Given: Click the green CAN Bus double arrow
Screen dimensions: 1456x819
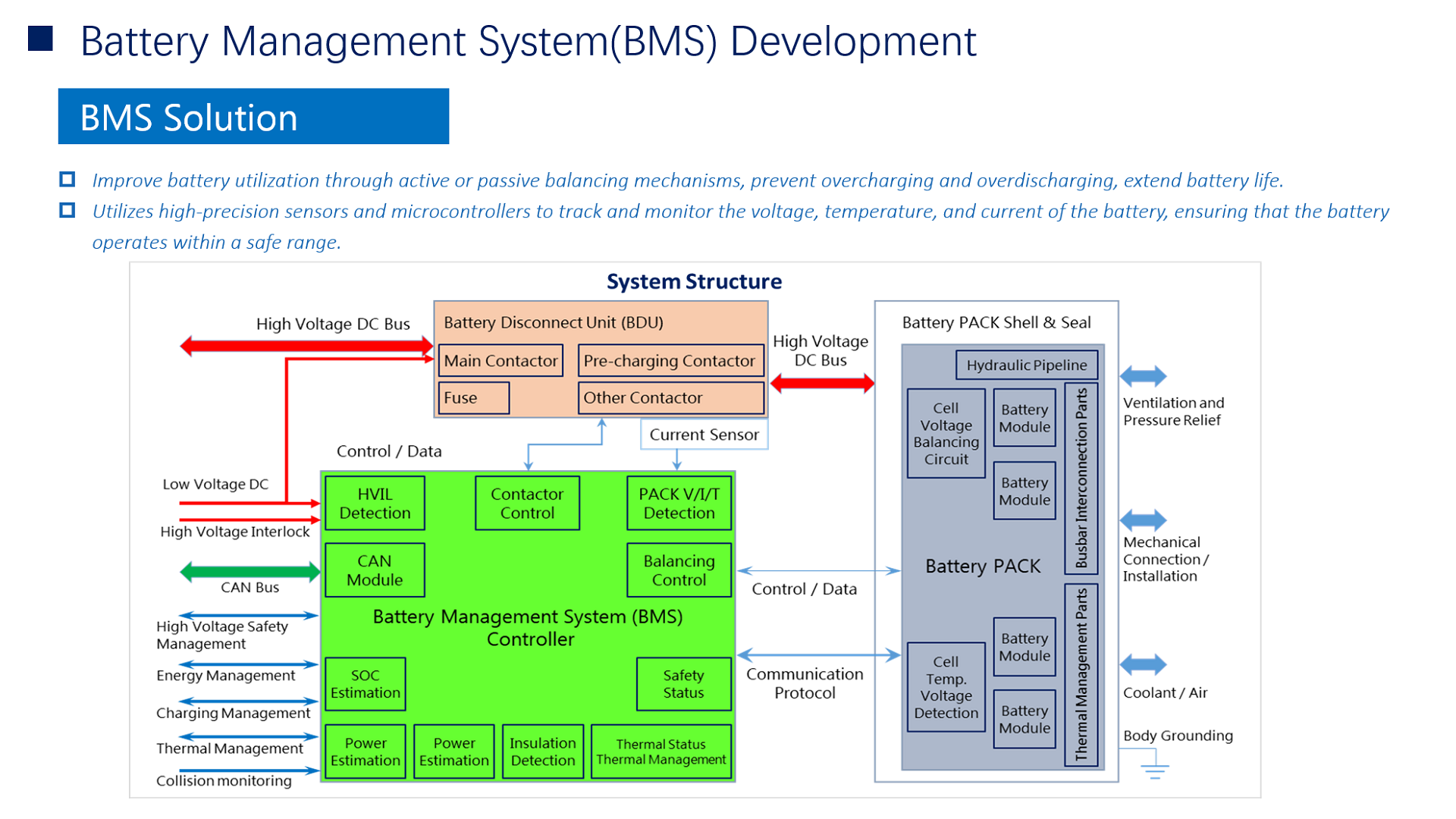Looking at the screenshot, I should pyautogui.click(x=250, y=571).
